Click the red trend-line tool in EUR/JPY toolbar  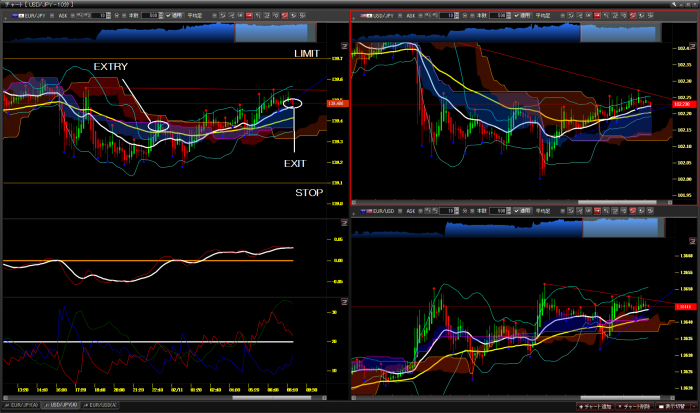point(284,15)
